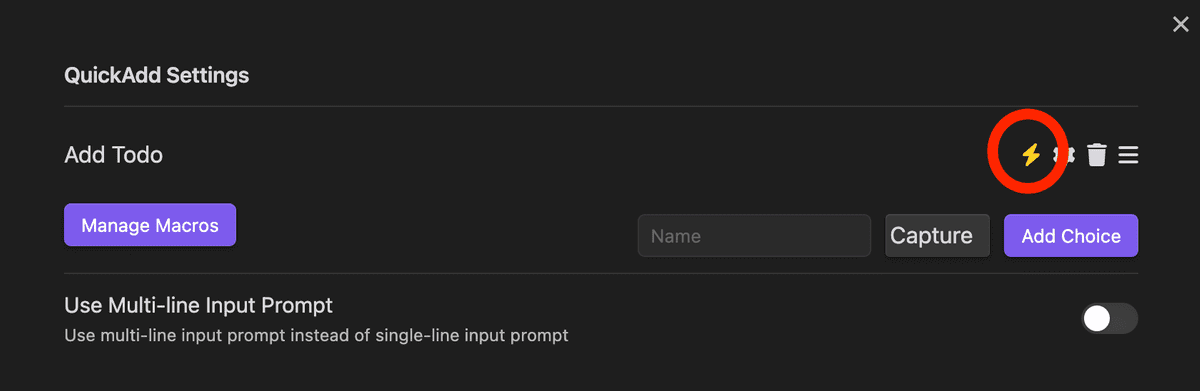Screen dimensions: 1200x391
Task: Turn on the multi-line input toggle
Action: [1110, 319]
